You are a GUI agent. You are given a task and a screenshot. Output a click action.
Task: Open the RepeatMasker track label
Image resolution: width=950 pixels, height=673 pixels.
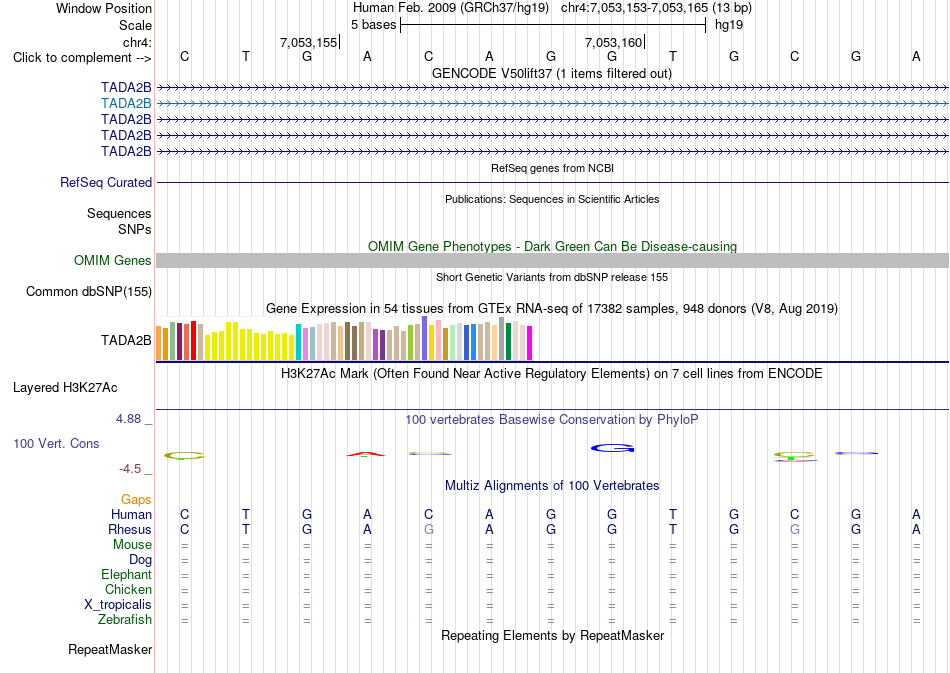[110, 649]
